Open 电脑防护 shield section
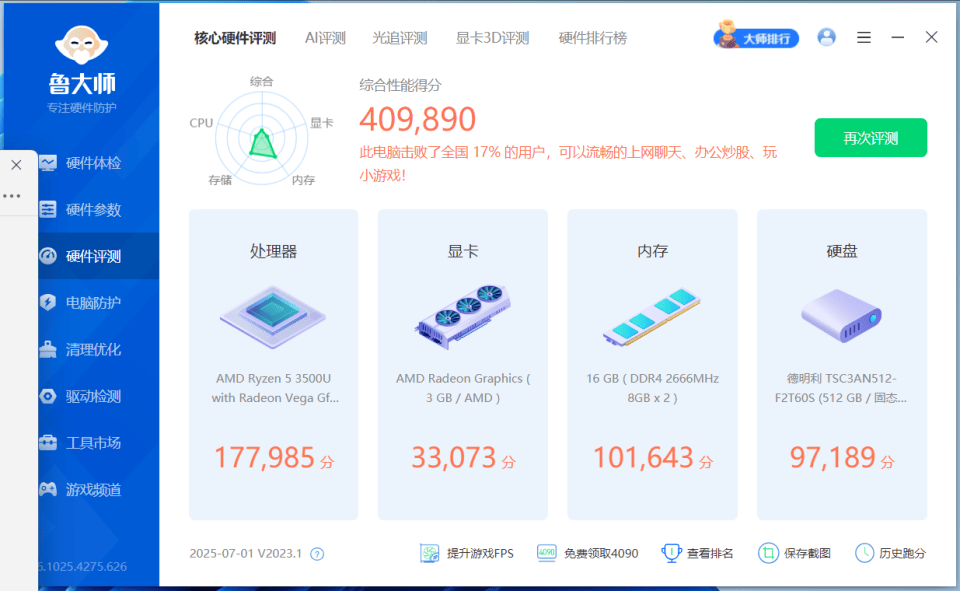The width and height of the screenshot is (960, 591). (92, 303)
